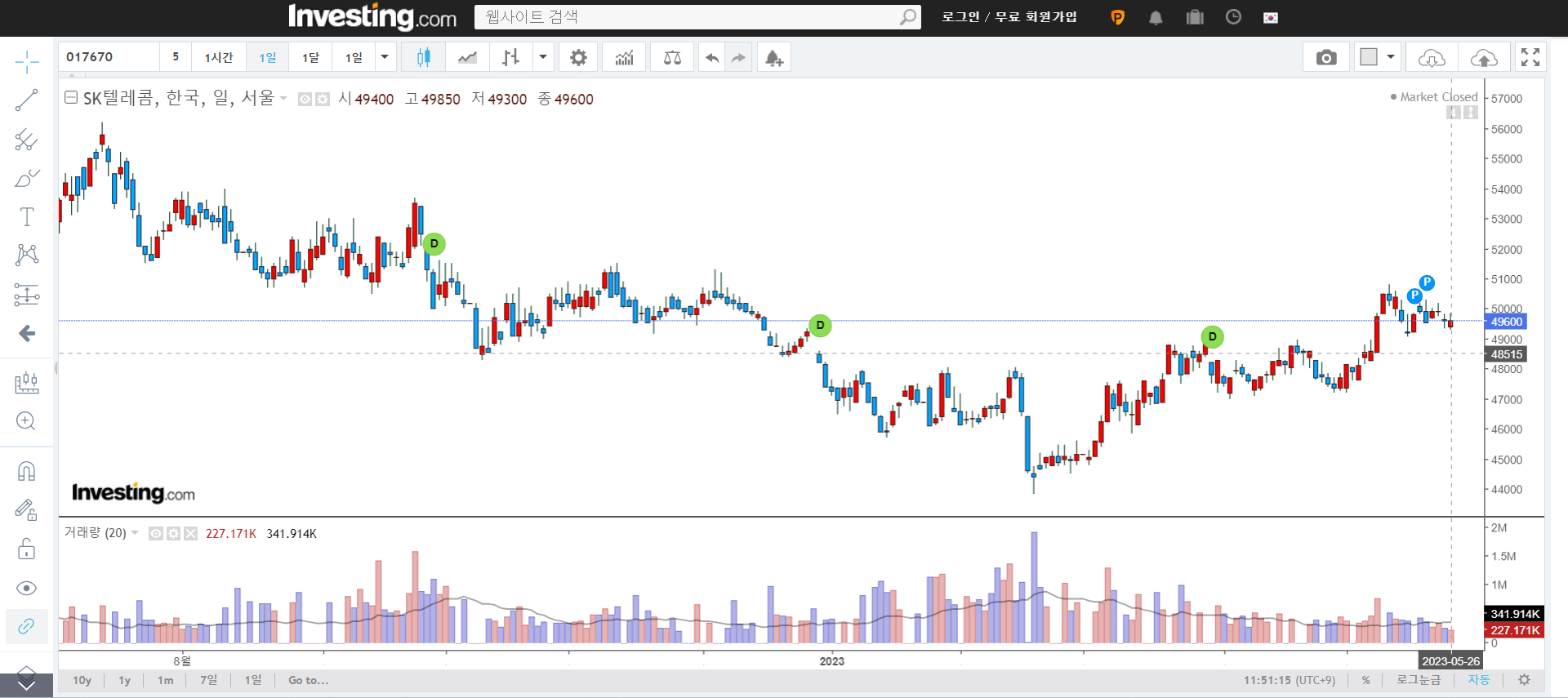The width and height of the screenshot is (1568, 698).
Task: Toggle 로그눈금 log scale
Action: click(x=1419, y=680)
